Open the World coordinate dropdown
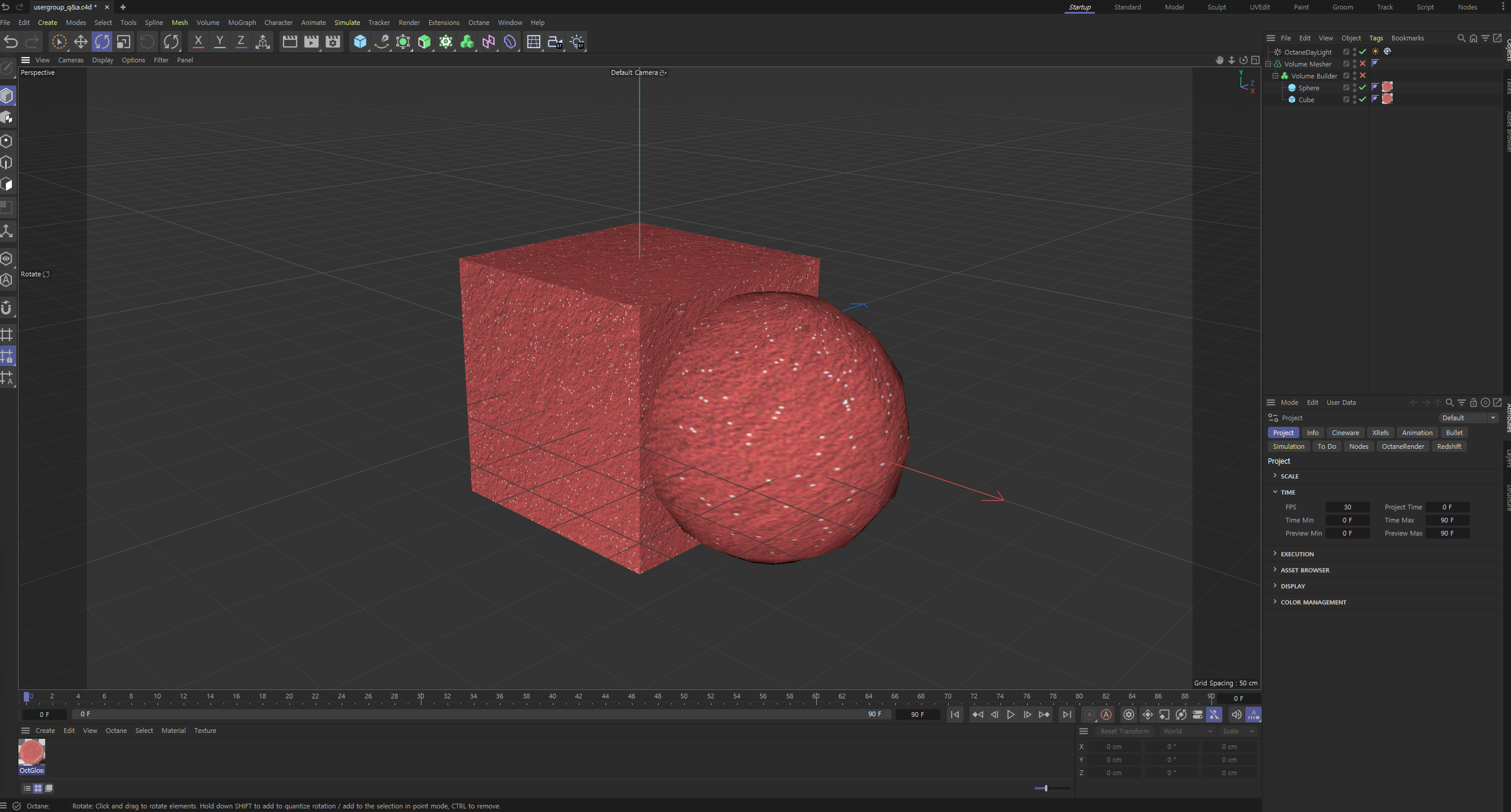1511x812 pixels. pyautogui.click(x=1188, y=731)
